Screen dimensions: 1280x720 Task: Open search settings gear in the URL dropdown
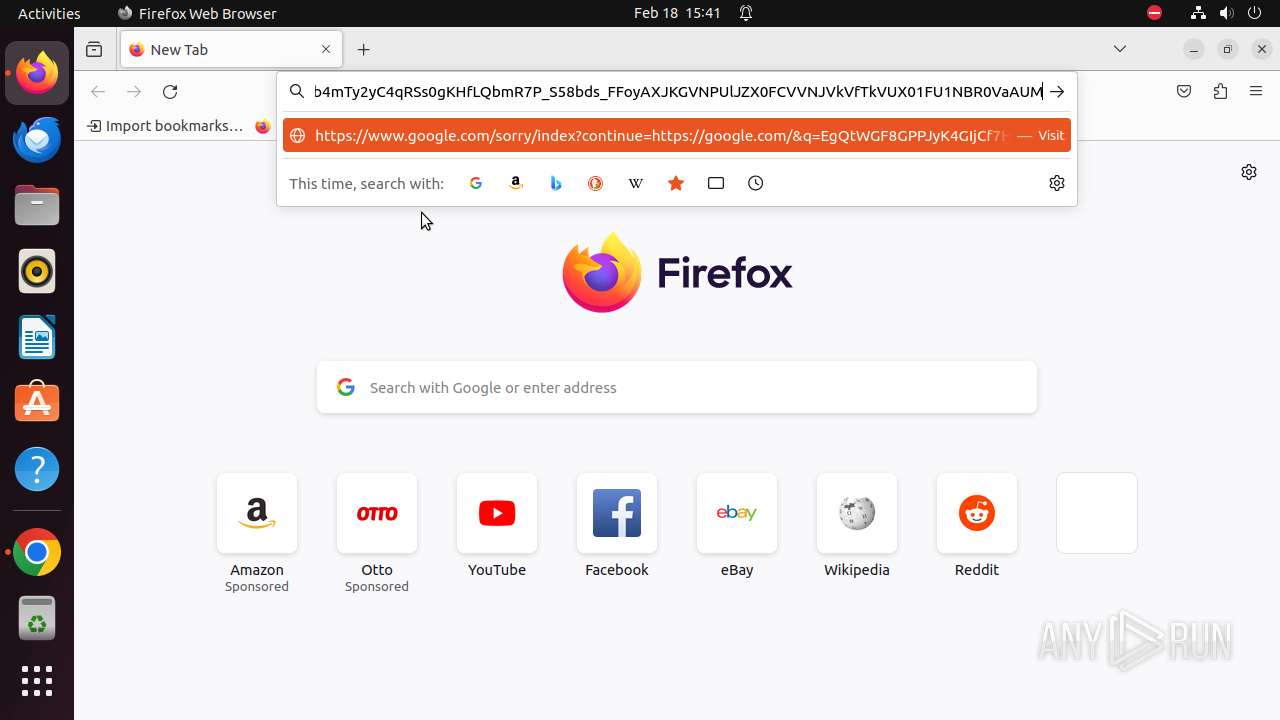1057,183
